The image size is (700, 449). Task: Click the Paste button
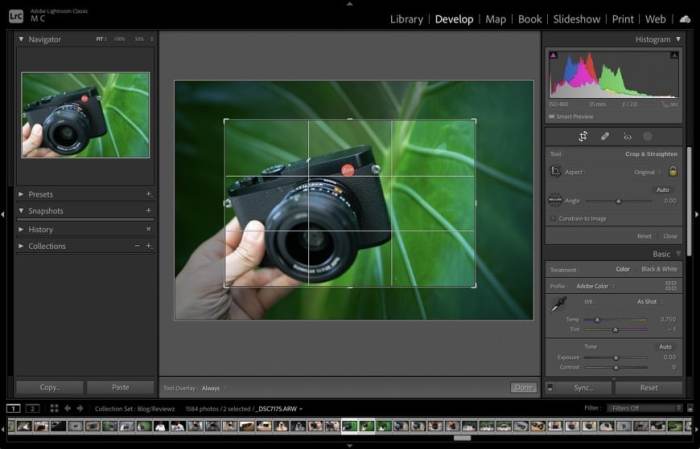point(121,387)
